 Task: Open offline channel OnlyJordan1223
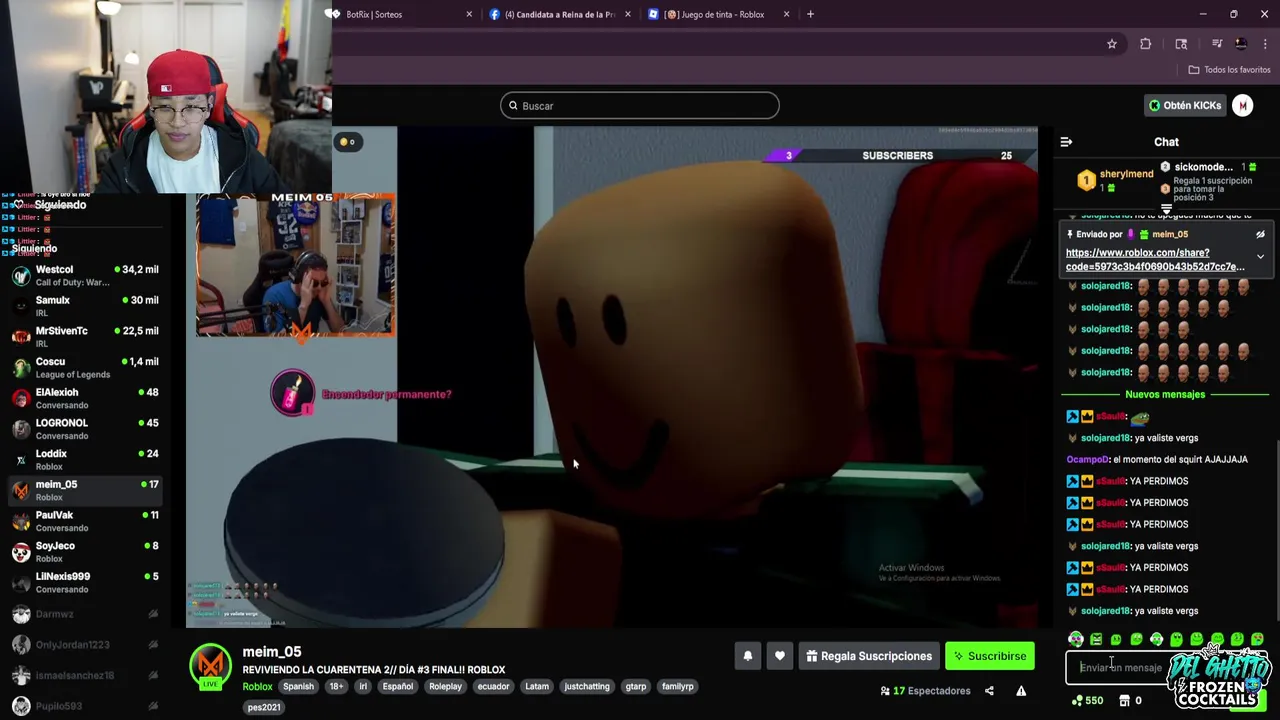point(85,645)
